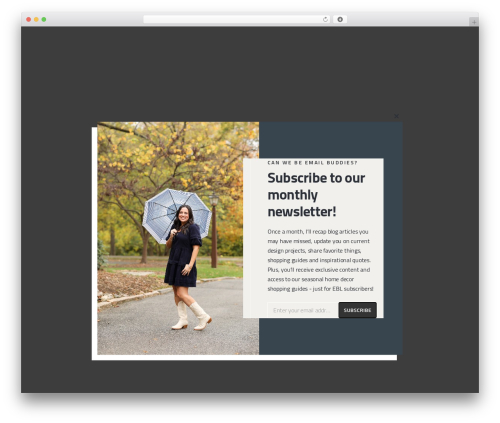Focus the email address input field
This screenshot has height=423, width=500.
click(x=303, y=310)
